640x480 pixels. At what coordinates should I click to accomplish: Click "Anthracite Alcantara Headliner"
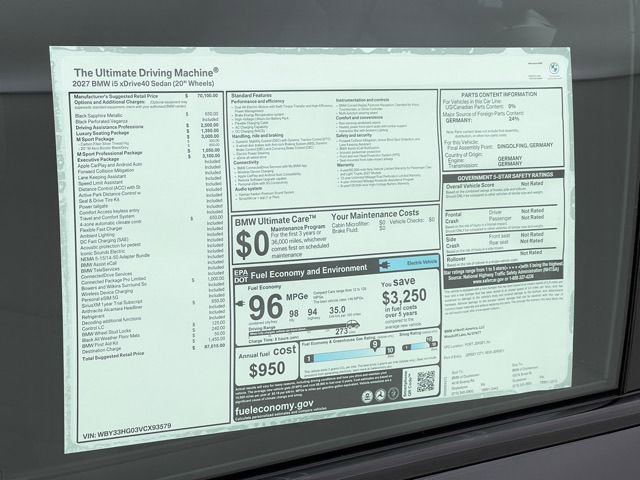(112, 310)
